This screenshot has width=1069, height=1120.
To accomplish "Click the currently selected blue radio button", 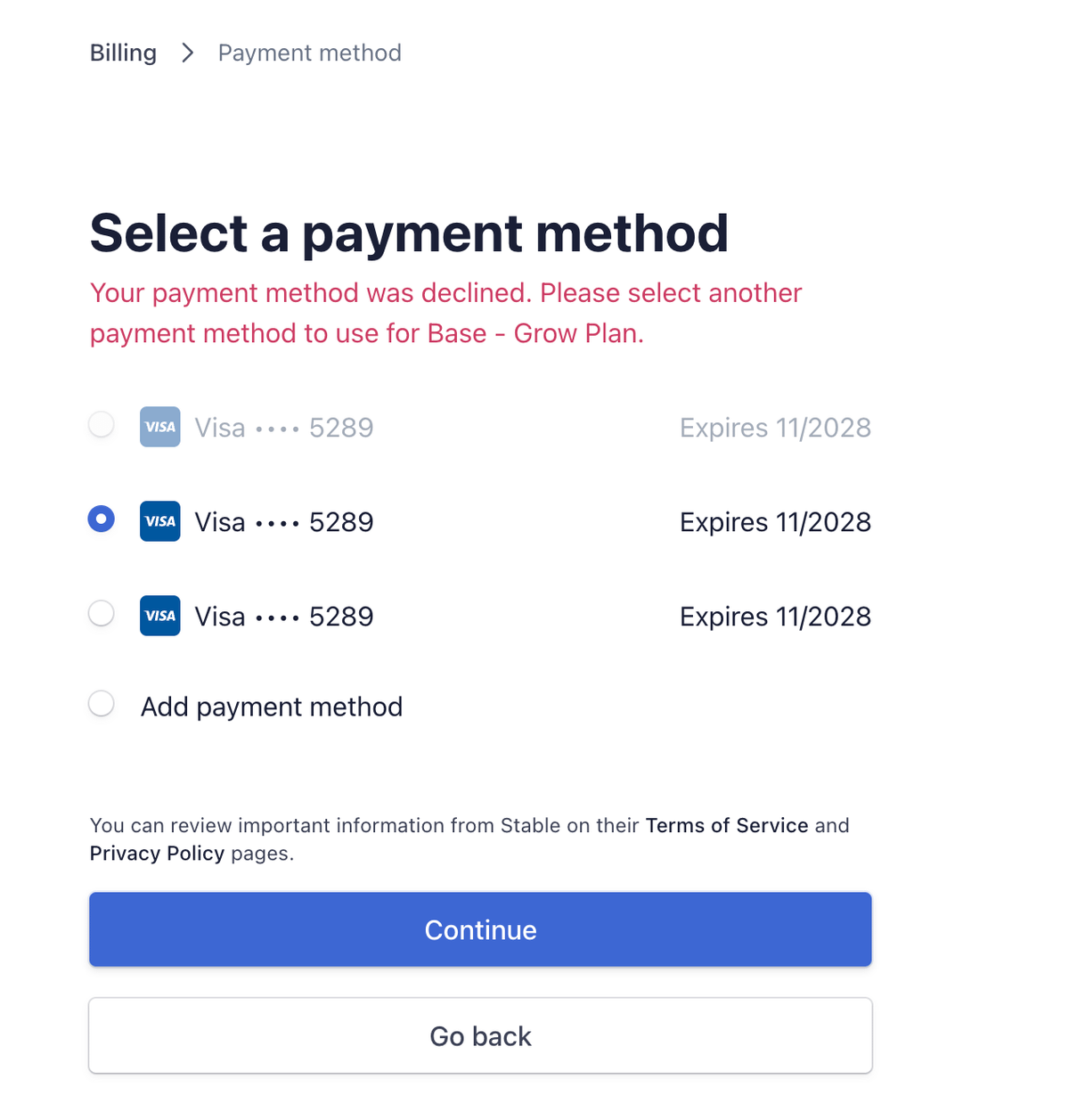I will click(x=101, y=519).
